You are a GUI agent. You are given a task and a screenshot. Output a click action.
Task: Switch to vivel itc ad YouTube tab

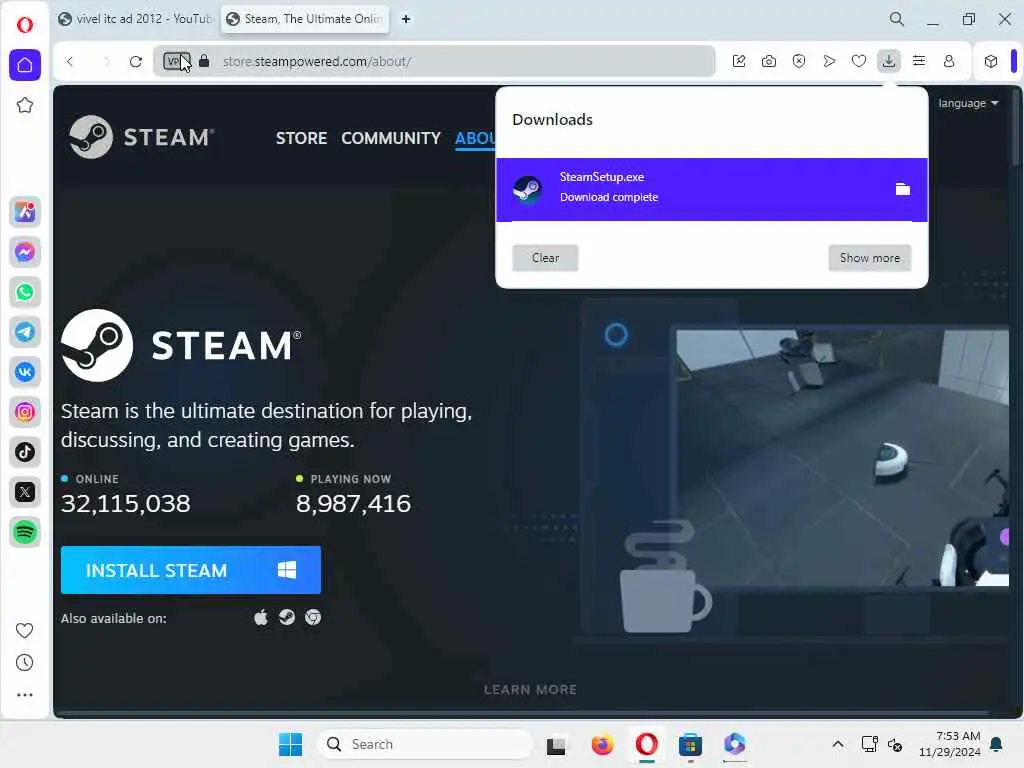pyautogui.click(x=135, y=19)
